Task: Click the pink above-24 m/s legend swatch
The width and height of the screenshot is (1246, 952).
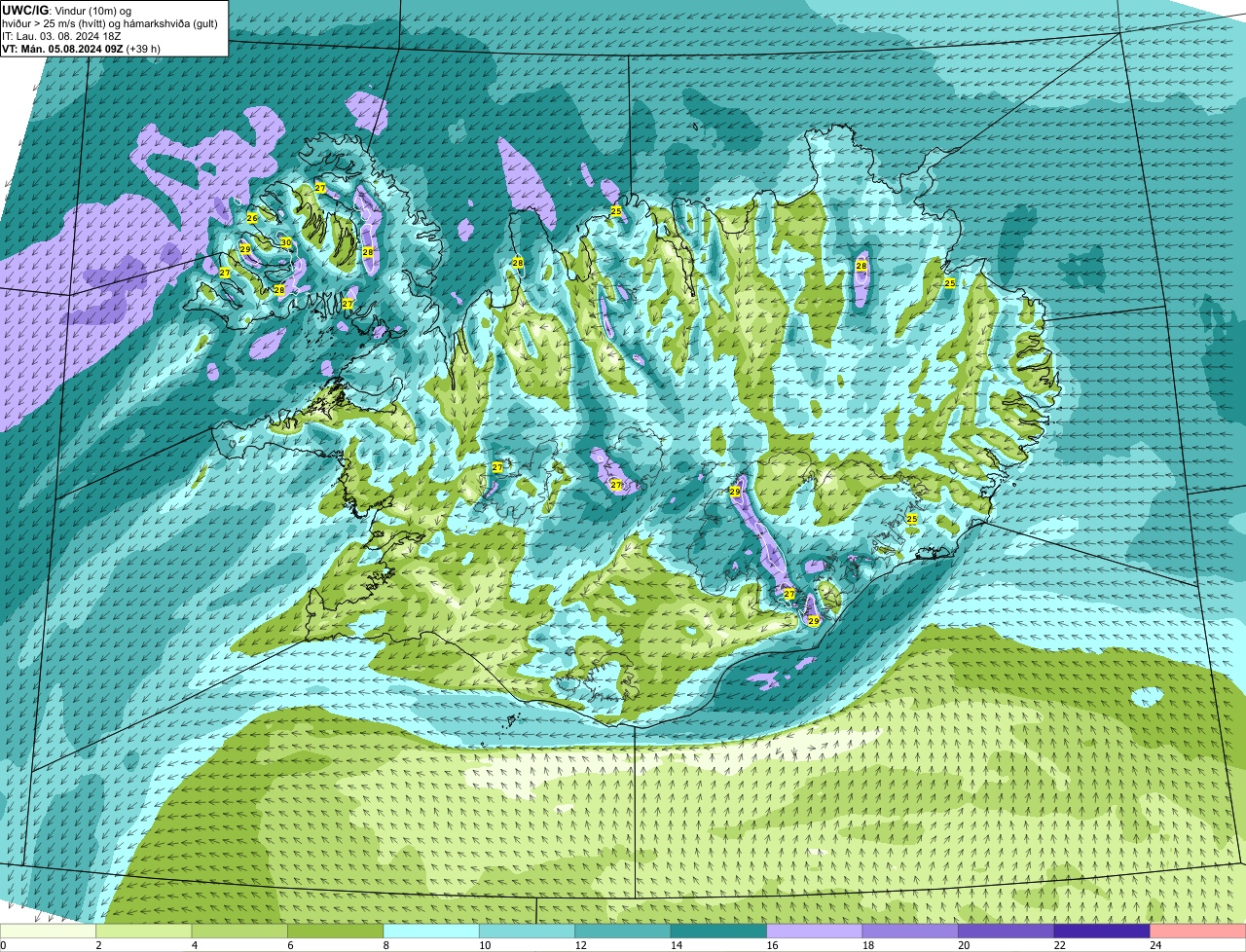Action: [x=1198, y=932]
